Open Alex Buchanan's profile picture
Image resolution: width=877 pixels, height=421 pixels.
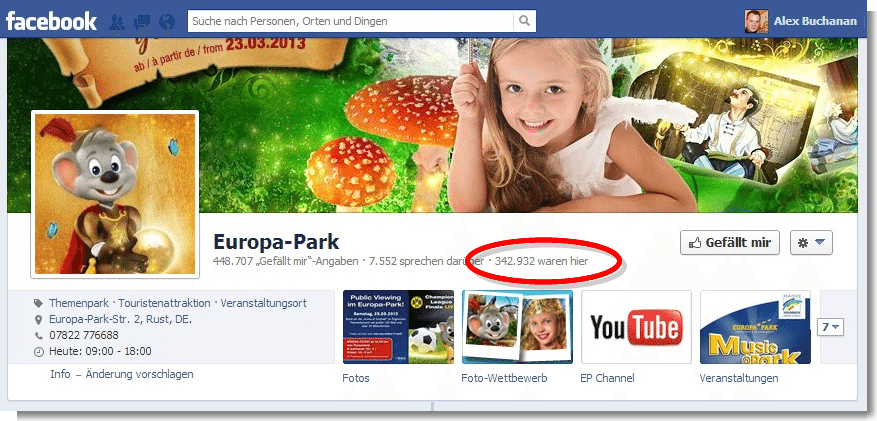(756, 21)
